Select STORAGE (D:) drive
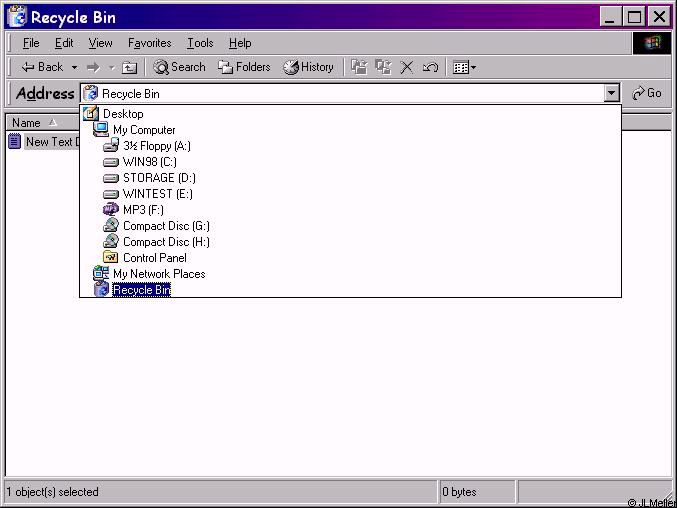 tap(159, 178)
